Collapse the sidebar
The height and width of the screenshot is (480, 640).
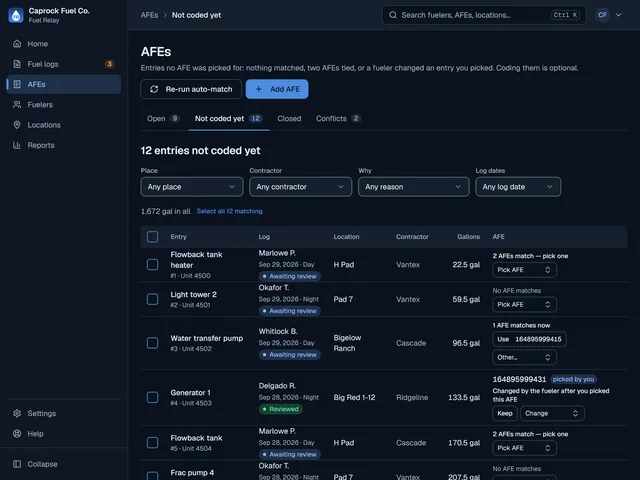(x=63, y=464)
